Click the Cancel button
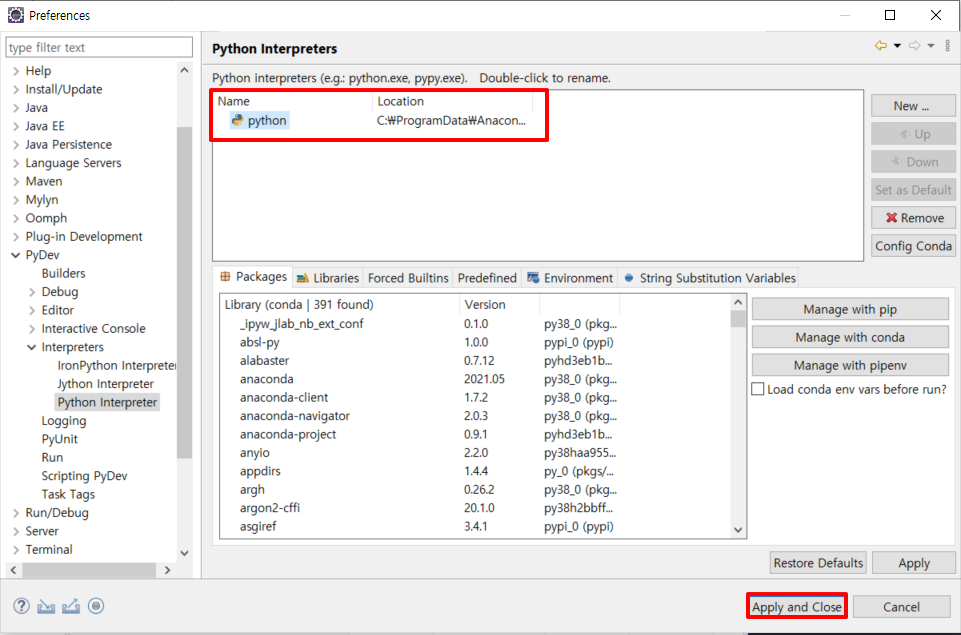Viewport: 961px width, 635px height. click(901, 606)
